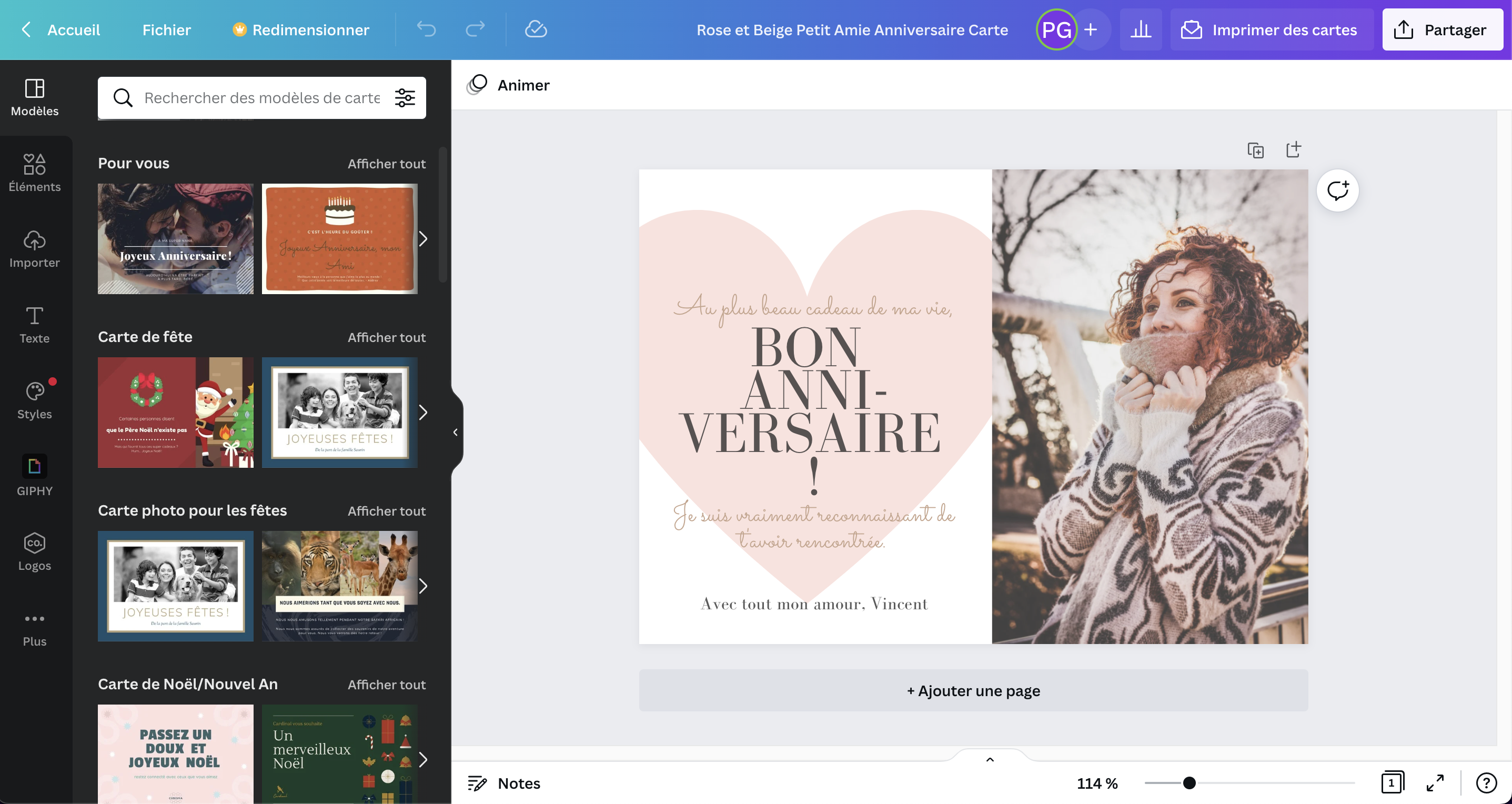Select the Joyeux Anniversaire couple photo template

[176, 239]
